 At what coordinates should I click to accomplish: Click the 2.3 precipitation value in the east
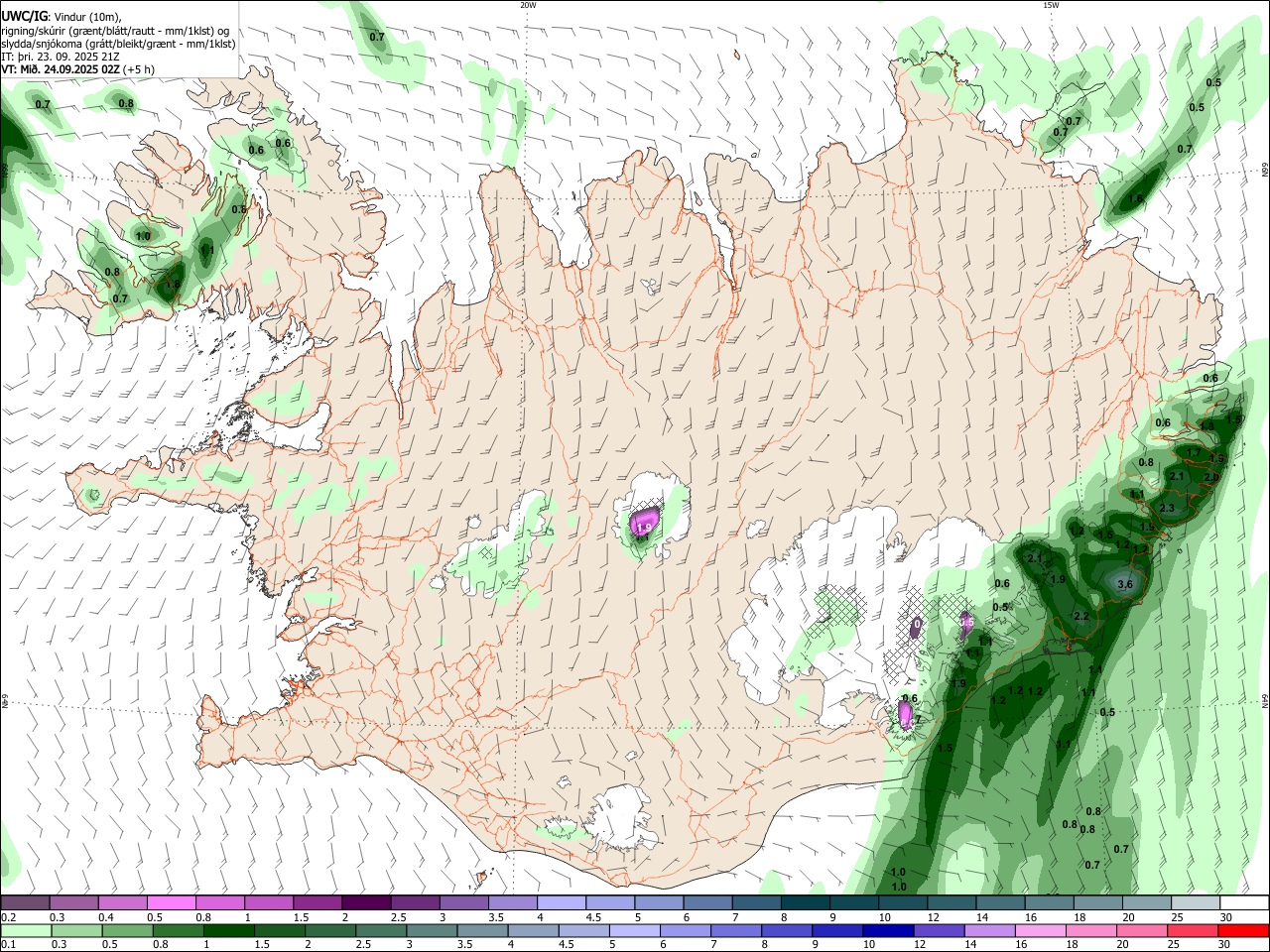(x=1167, y=509)
